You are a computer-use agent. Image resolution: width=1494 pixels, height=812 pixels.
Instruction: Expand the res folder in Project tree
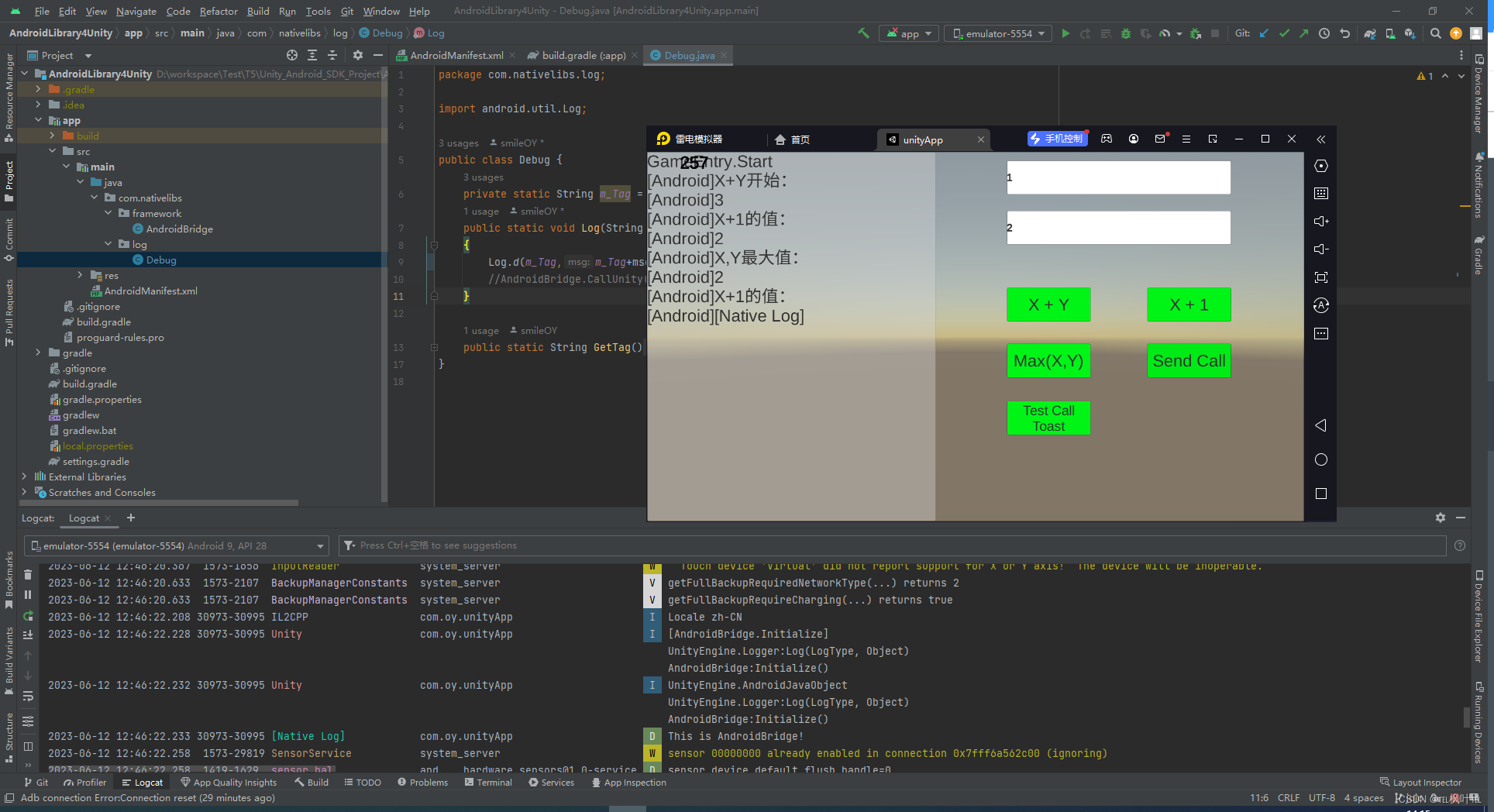pyautogui.click(x=81, y=275)
